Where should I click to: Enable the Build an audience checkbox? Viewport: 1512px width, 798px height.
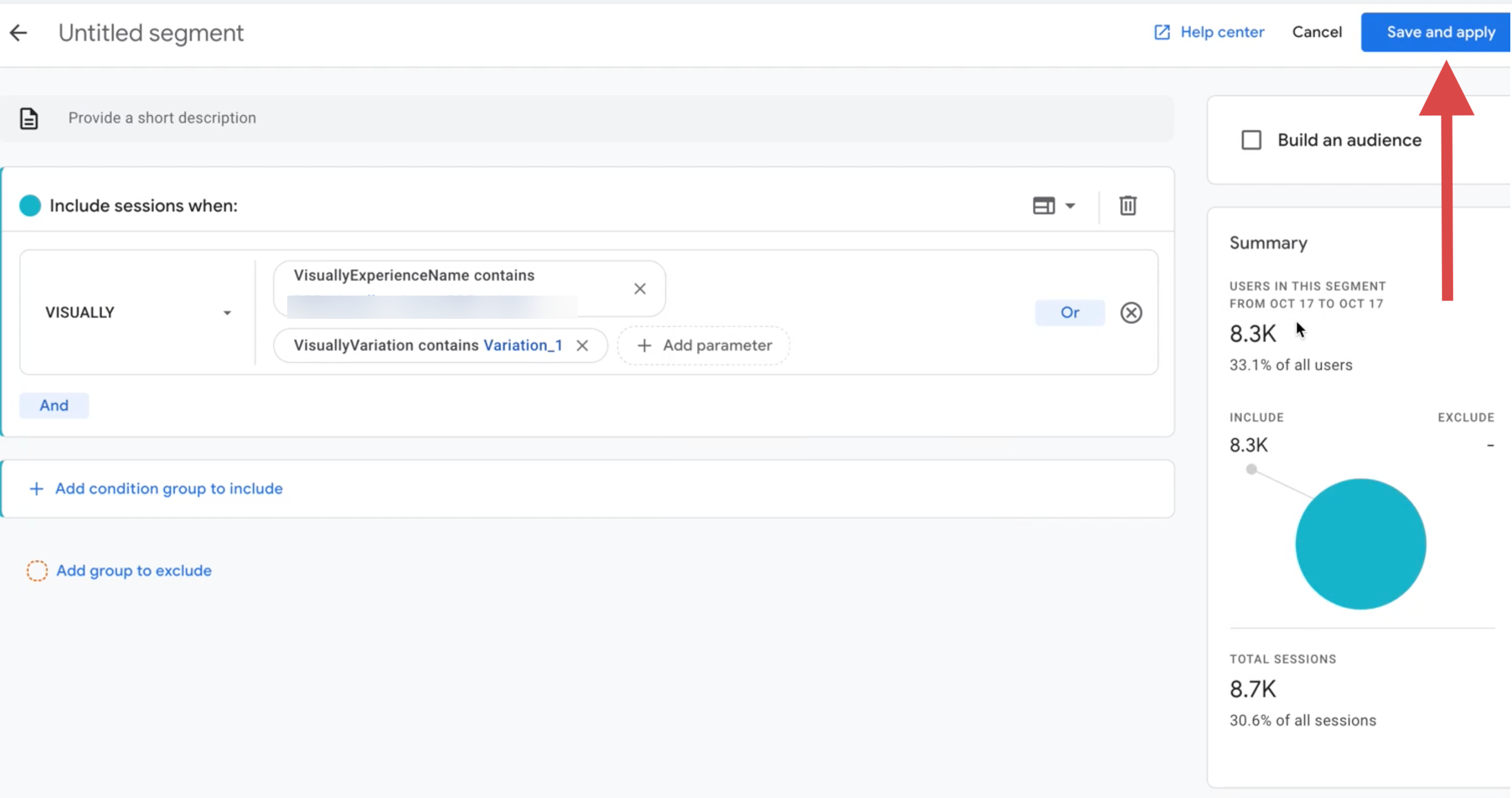1251,140
